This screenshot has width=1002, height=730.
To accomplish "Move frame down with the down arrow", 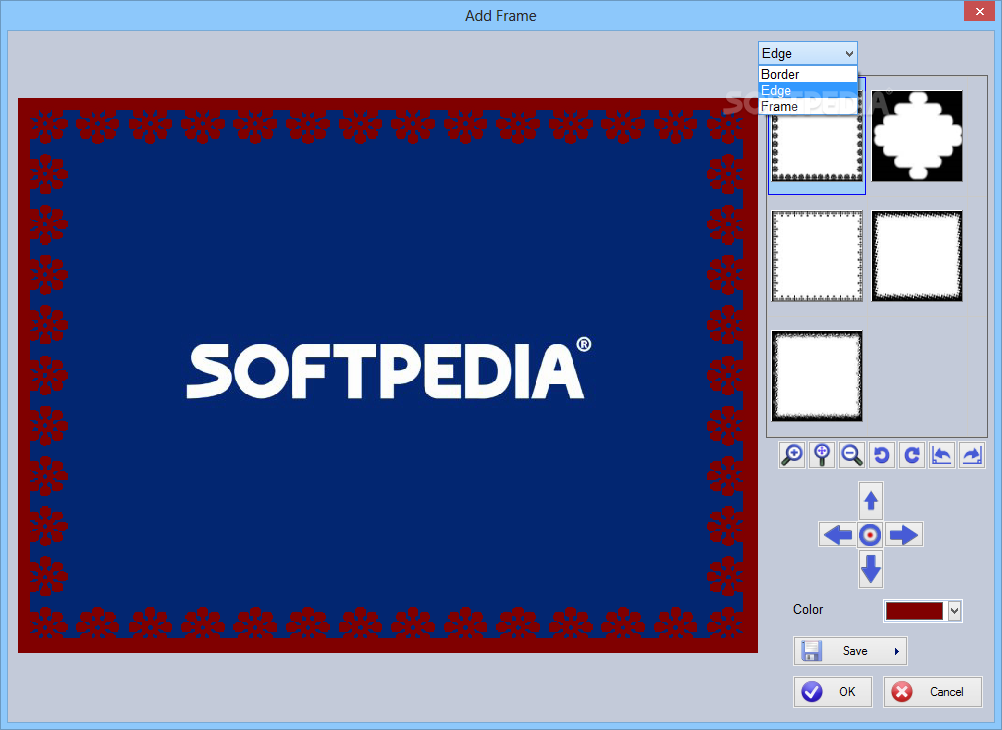I will [x=871, y=569].
